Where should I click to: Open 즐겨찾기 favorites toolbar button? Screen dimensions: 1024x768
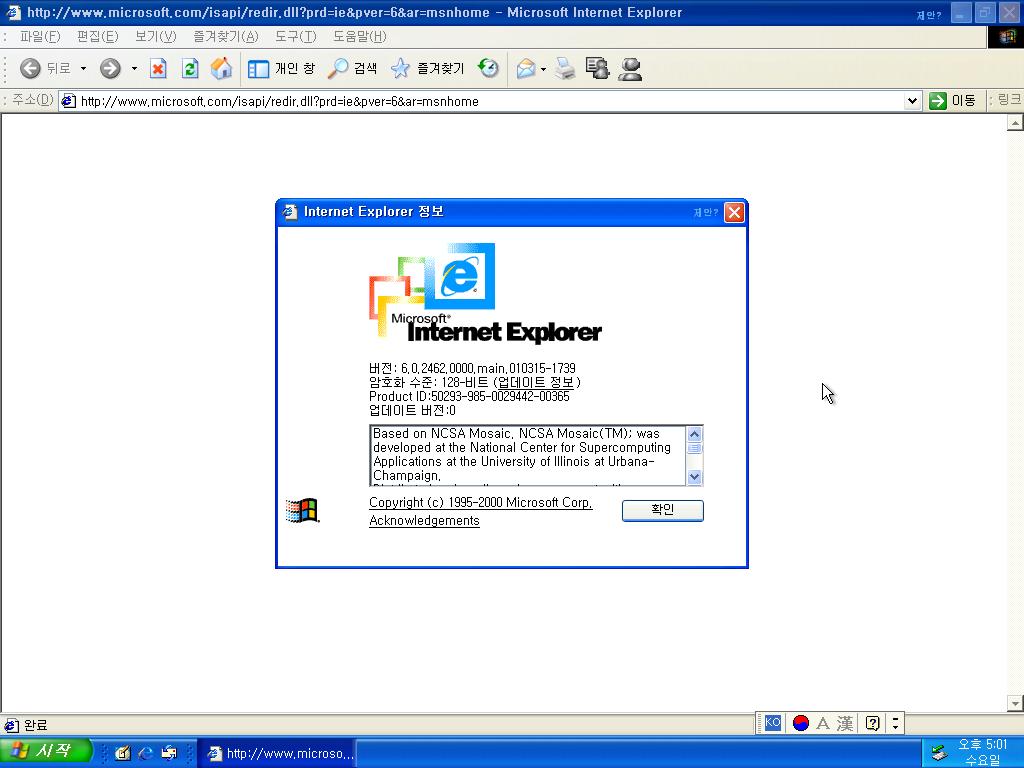point(427,68)
